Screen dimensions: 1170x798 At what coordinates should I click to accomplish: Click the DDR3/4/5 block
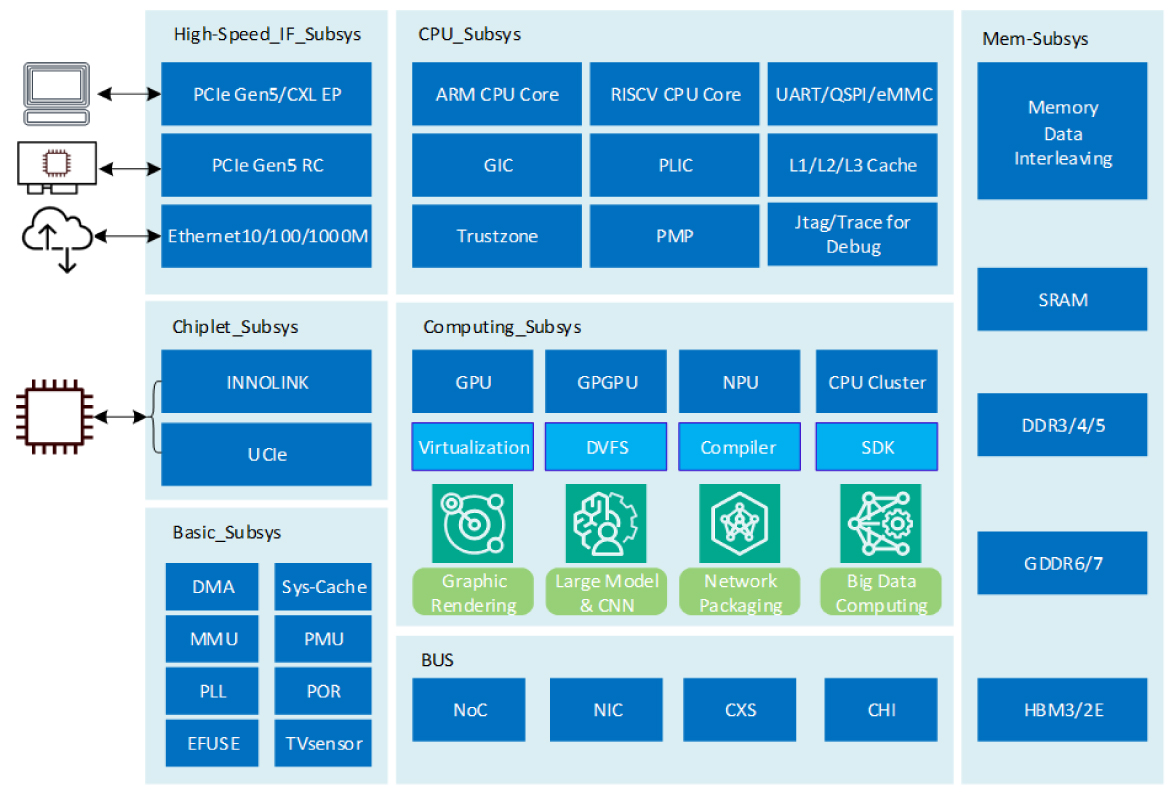(x=1063, y=425)
